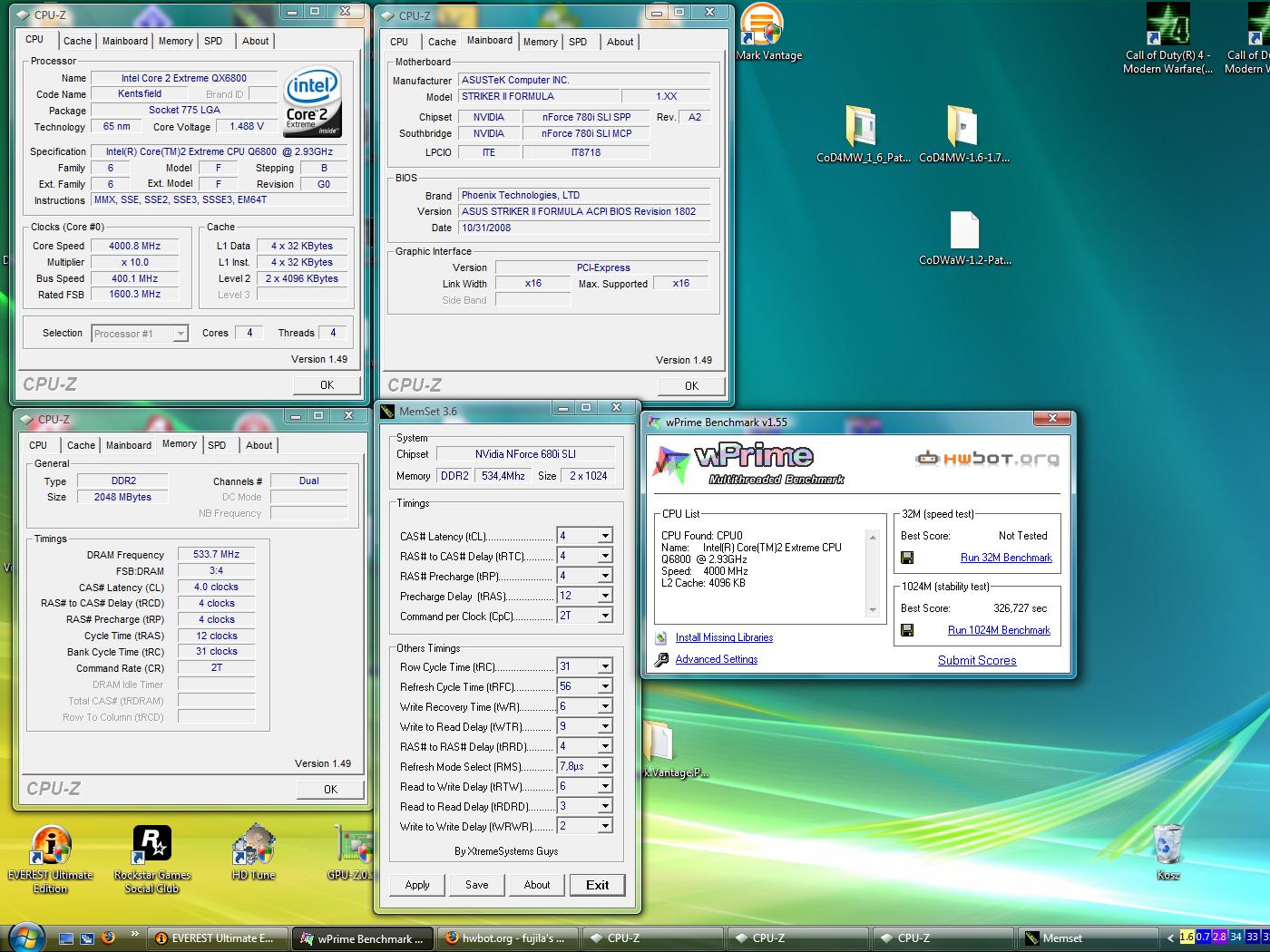Switch to SPD tab in top-left CPU-Z
1270x952 pixels.
pos(213,41)
